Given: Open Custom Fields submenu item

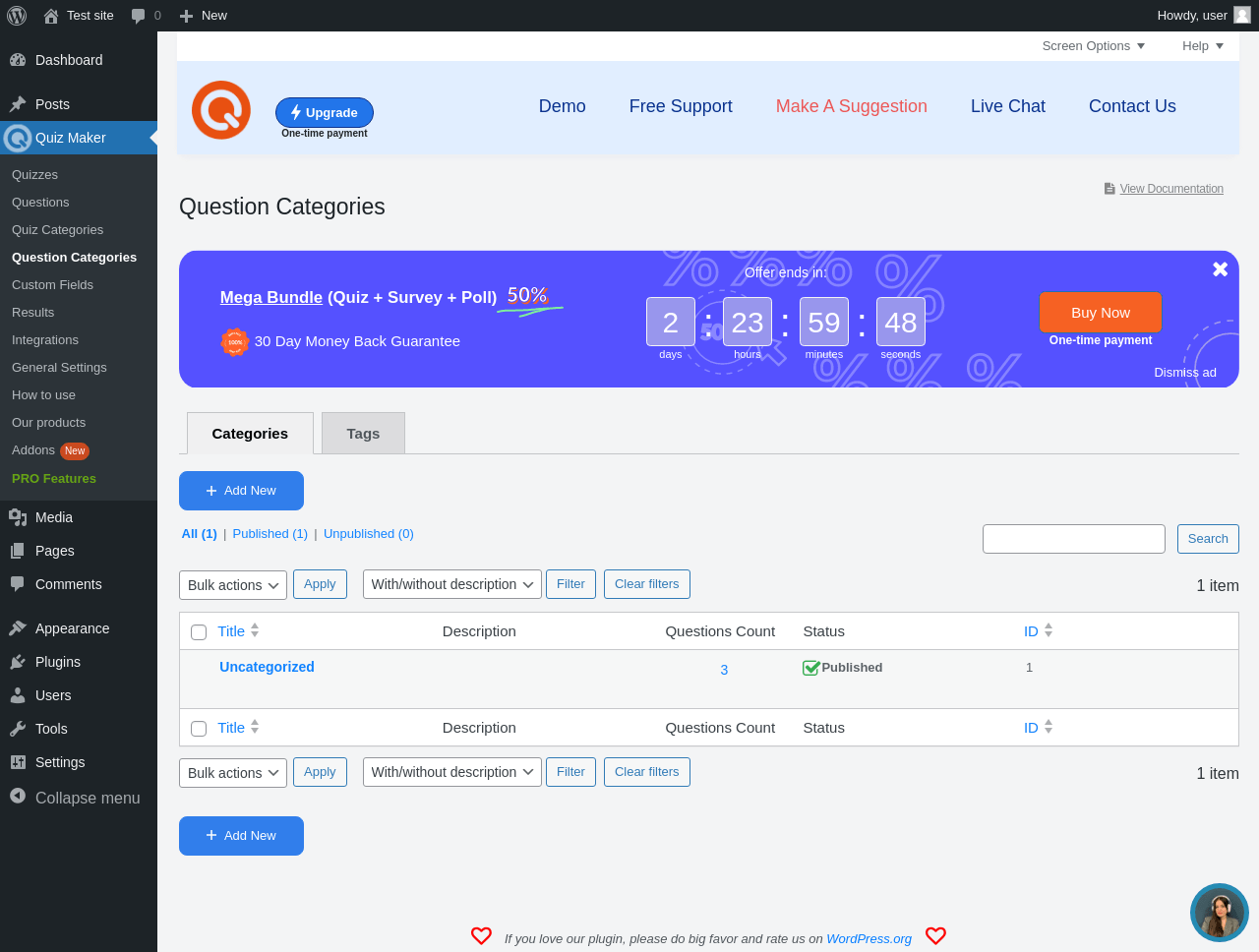Looking at the screenshot, I should pyautogui.click(x=53, y=285).
